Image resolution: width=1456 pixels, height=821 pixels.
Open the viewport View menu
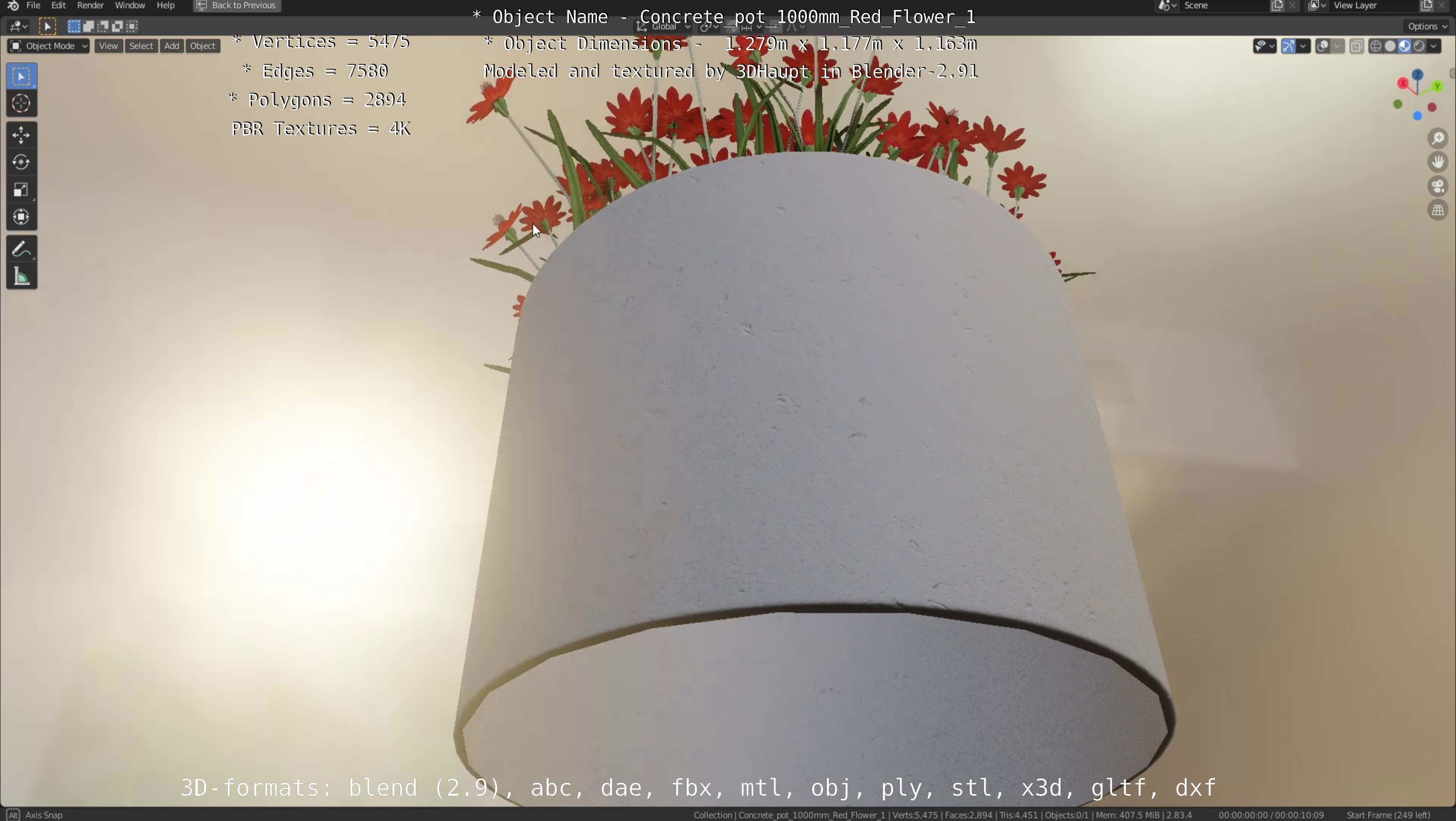coord(108,46)
